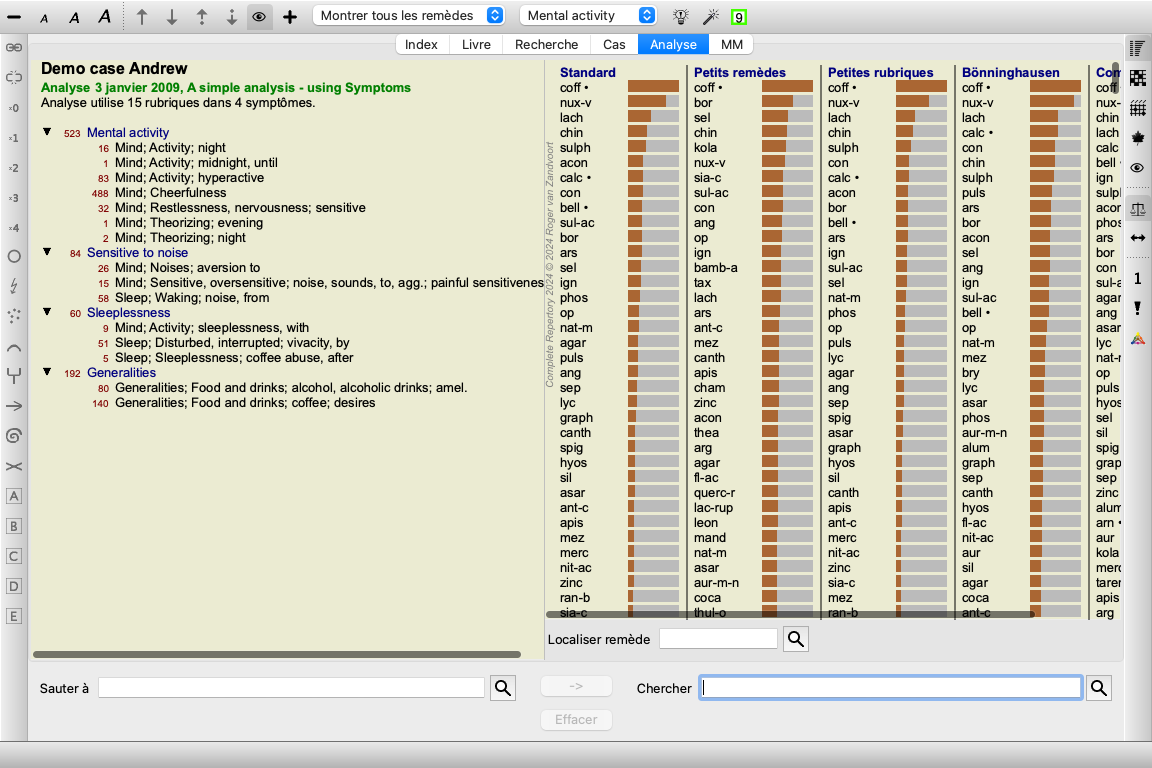Click the lightning bolt icon in left sidebar
This screenshot has width=1152, height=768.
(x=14, y=286)
